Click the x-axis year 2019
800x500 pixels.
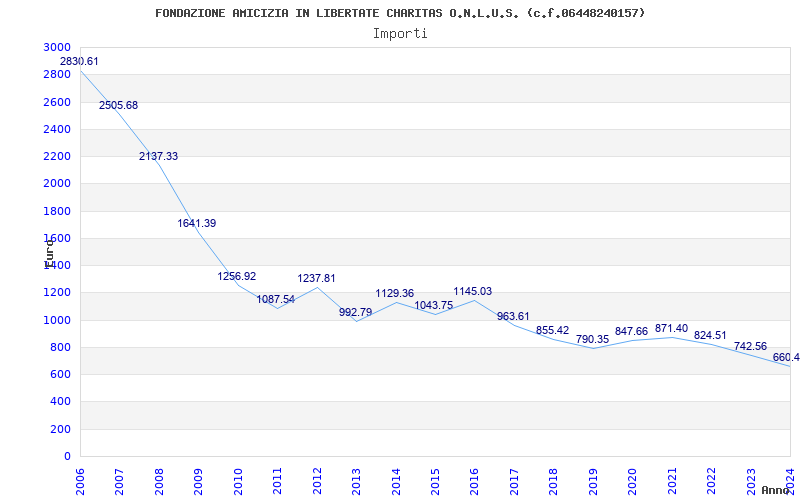[592, 482]
